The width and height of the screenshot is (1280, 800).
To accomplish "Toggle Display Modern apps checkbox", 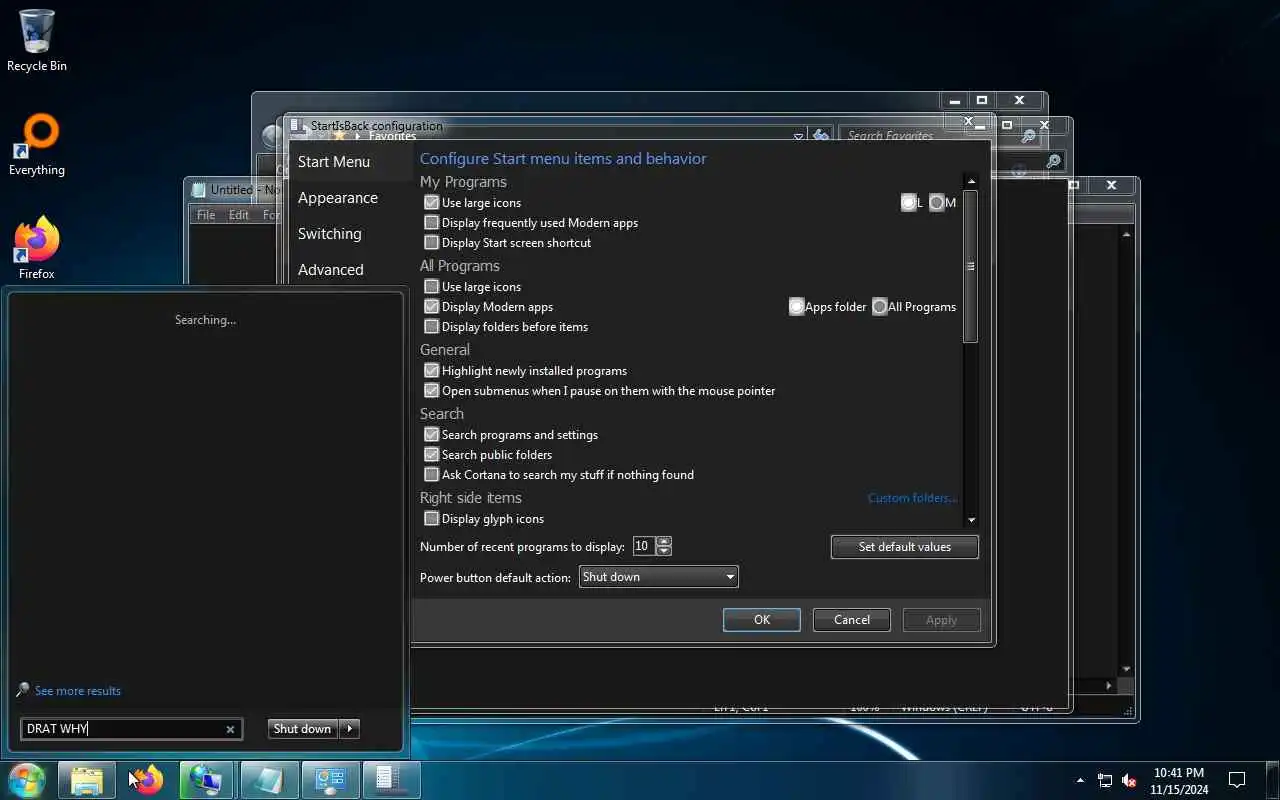I will click(x=432, y=306).
